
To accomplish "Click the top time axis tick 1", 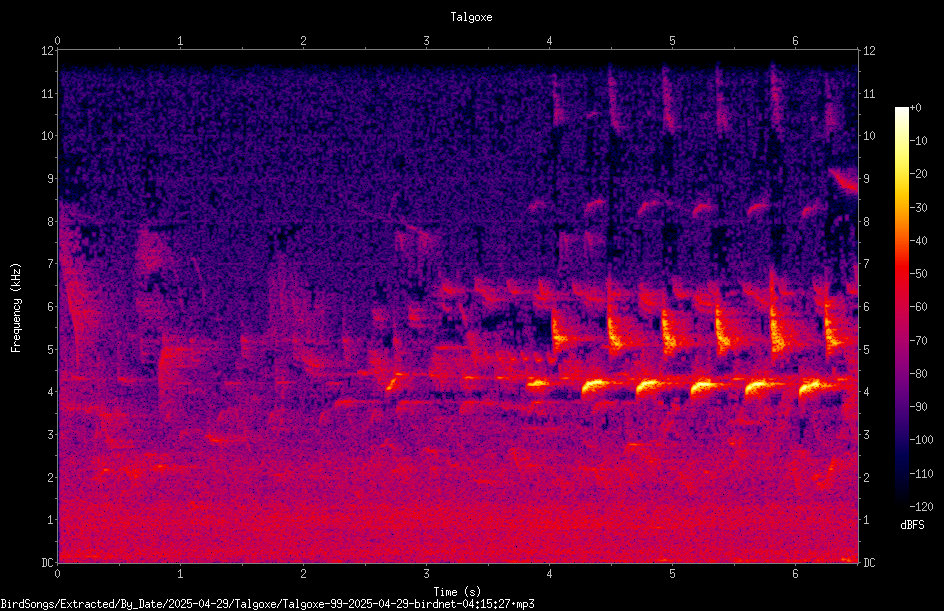I will 180,41.
